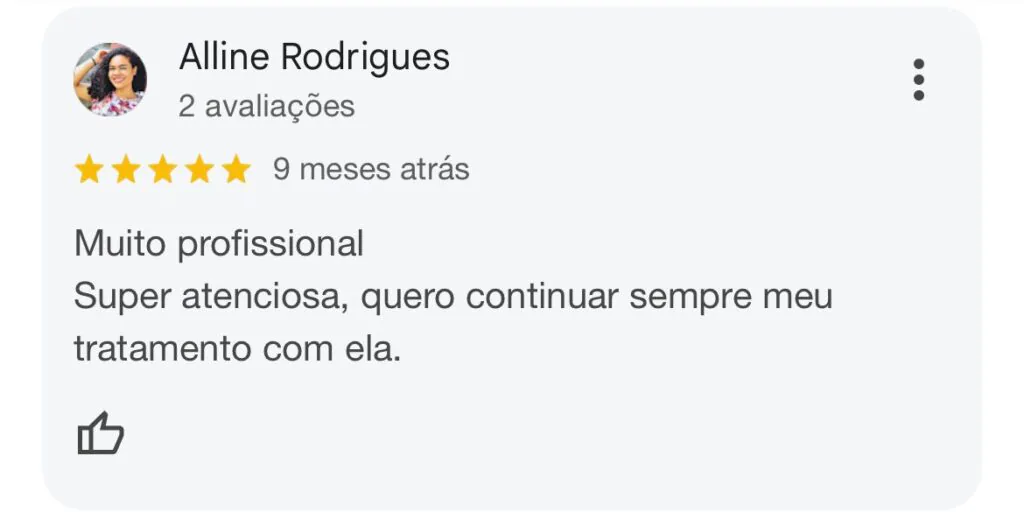Click the '9 meses atrás' timestamp
The width and height of the screenshot is (1024, 519).
tap(371, 169)
